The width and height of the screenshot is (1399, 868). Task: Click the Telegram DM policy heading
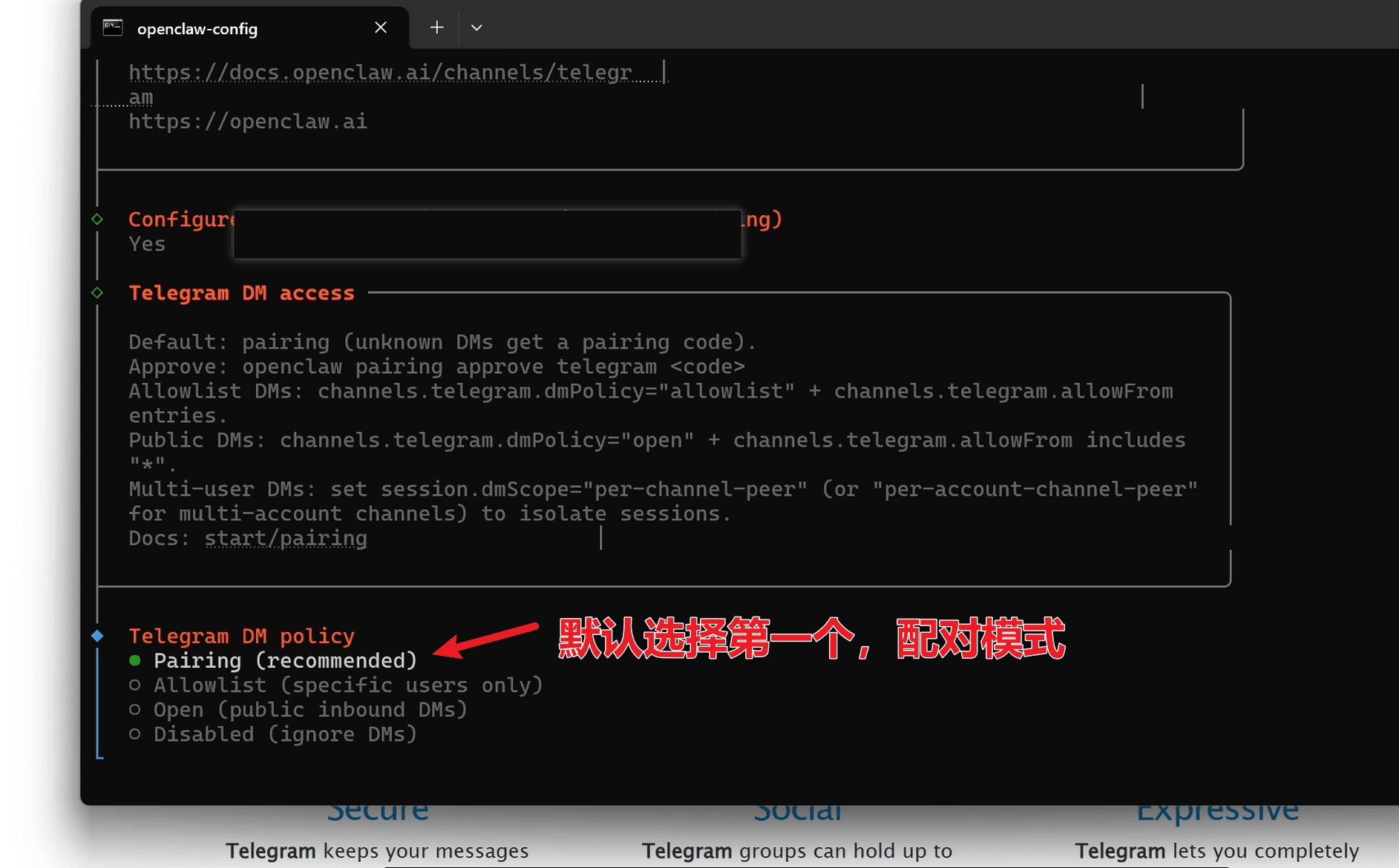[241, 636]
